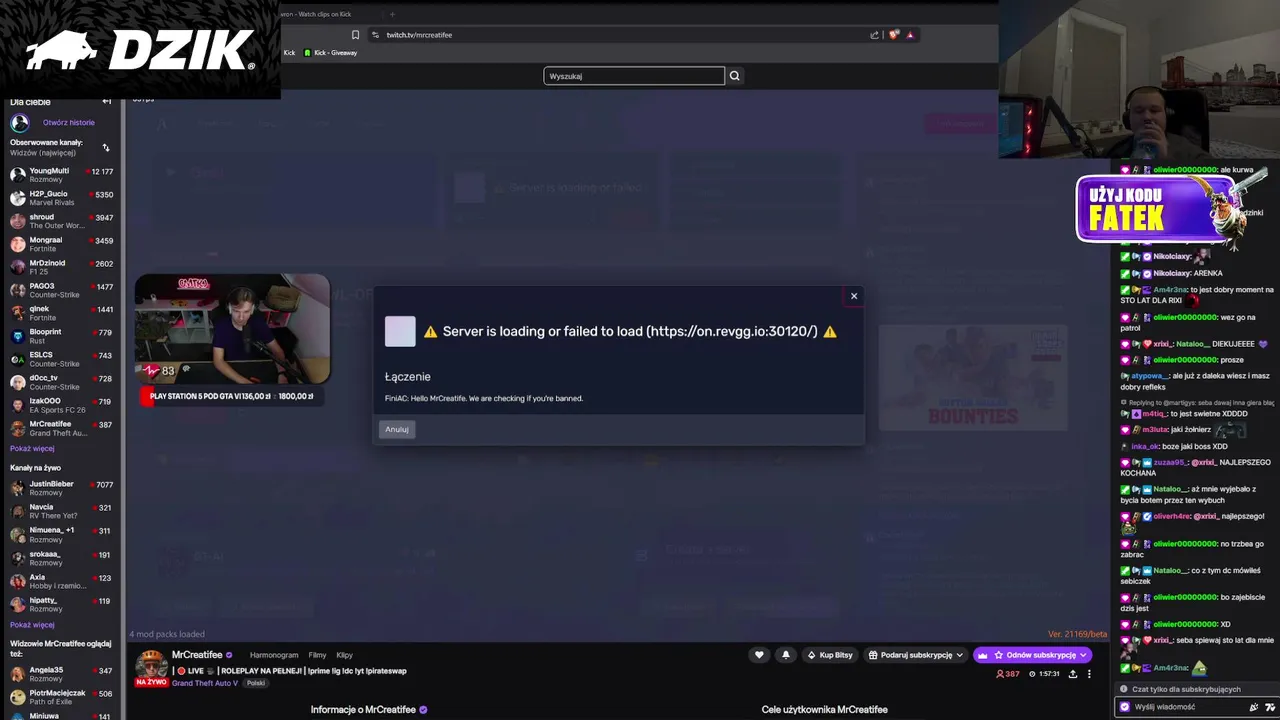Open MrDzinold channel in sidebar
Viewport: 1280px width, 720px height.
[x=62, y=267]
